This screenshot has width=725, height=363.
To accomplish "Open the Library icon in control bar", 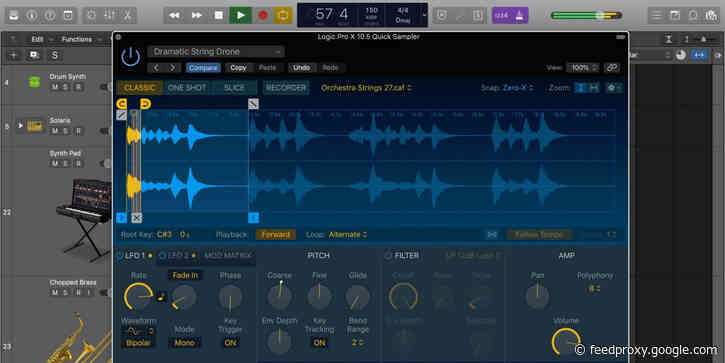I will [13, 15].
